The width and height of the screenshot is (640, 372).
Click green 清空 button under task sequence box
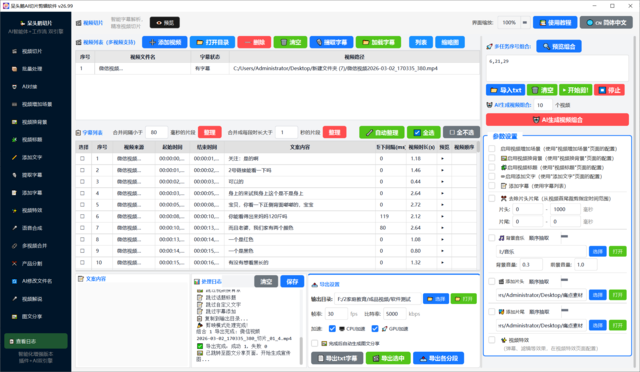[x=542, y=90]
